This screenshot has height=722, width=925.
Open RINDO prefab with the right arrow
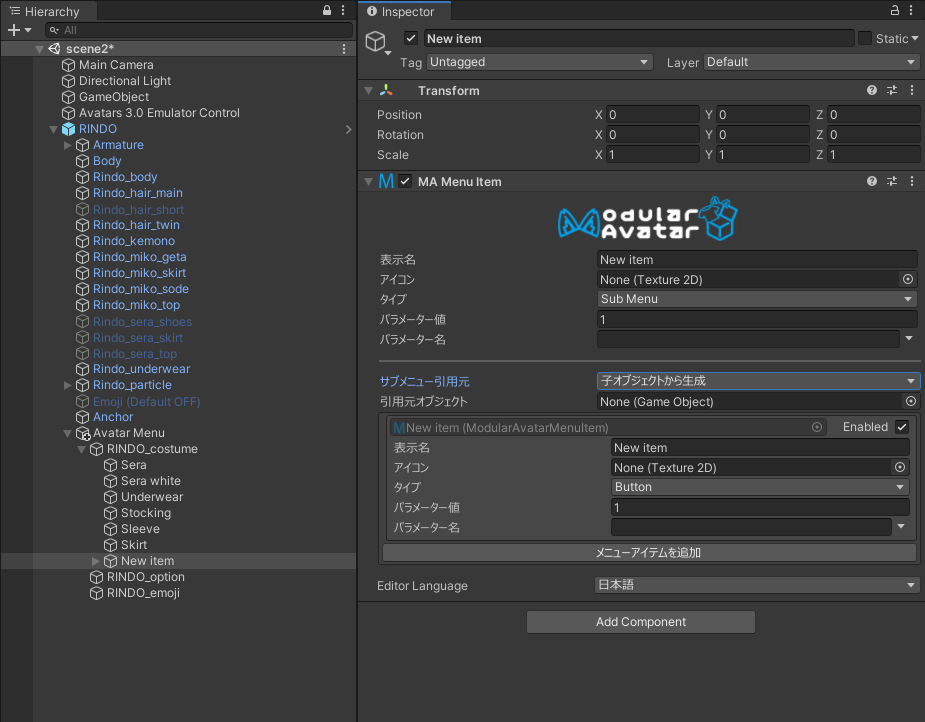(x=349, y=129)
